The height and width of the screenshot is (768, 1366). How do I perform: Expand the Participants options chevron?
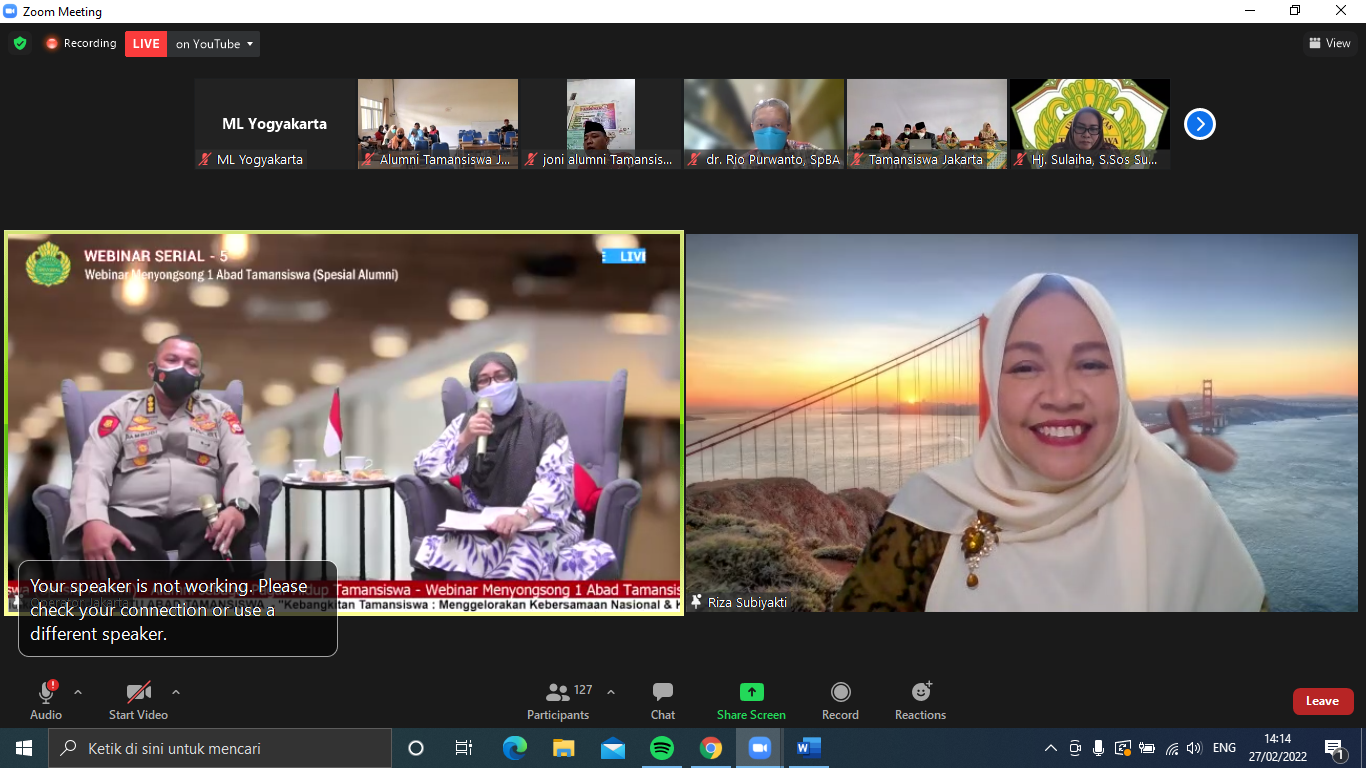[x=611, y=692]
